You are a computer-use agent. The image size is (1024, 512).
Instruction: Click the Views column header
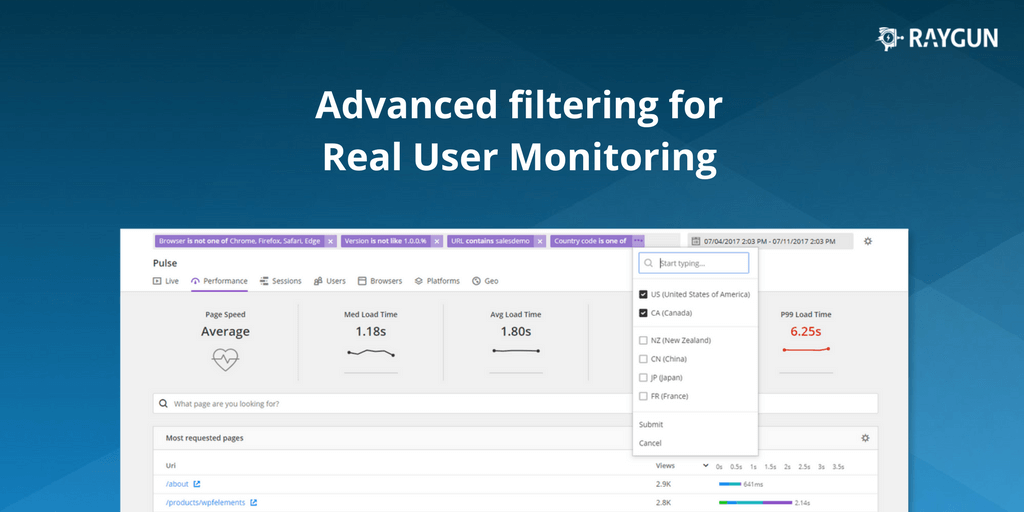pos(665,466)
